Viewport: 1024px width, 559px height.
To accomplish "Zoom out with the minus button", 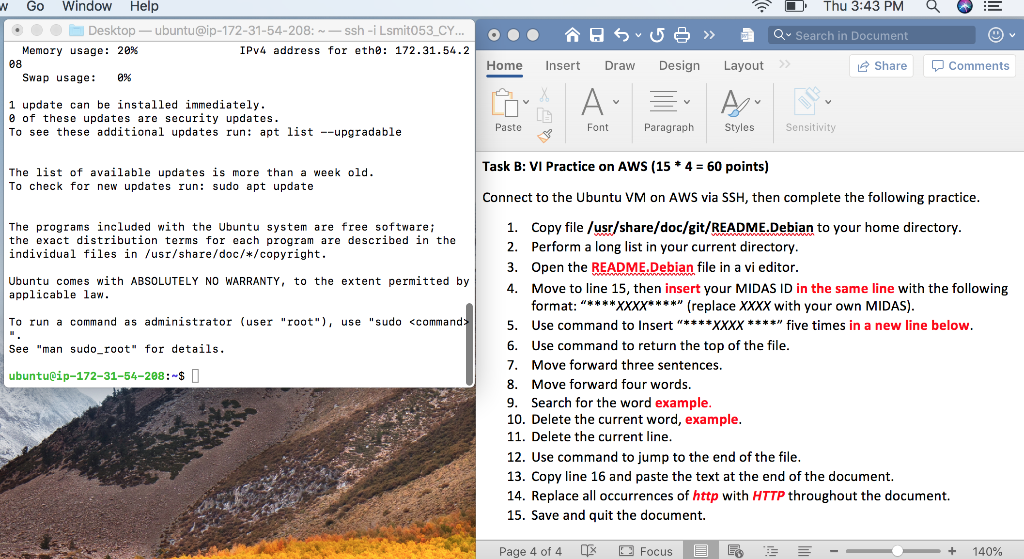I will point(834,551).
